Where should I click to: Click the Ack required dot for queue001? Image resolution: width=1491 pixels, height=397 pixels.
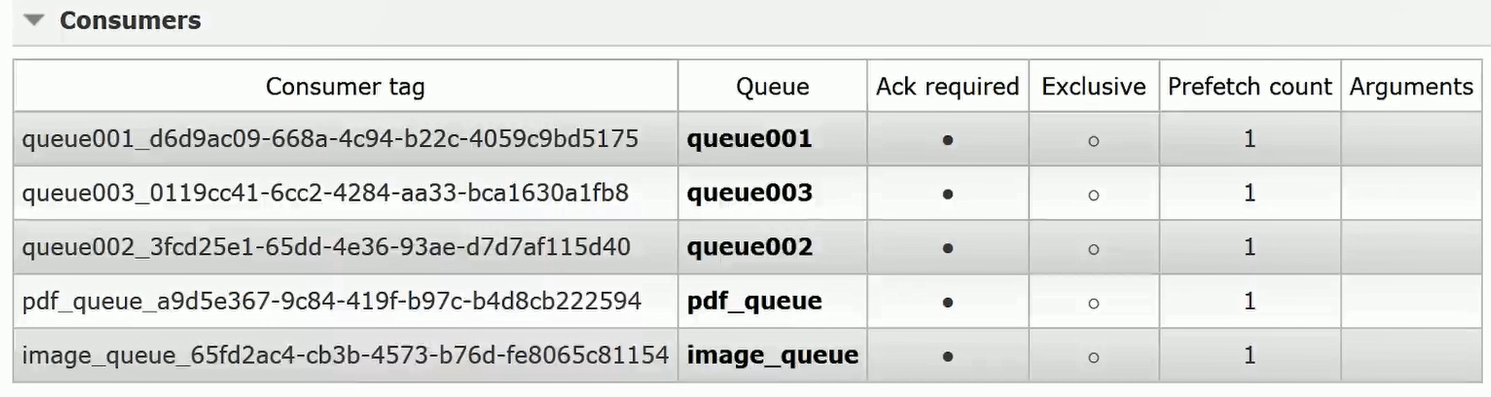[947, 141]
